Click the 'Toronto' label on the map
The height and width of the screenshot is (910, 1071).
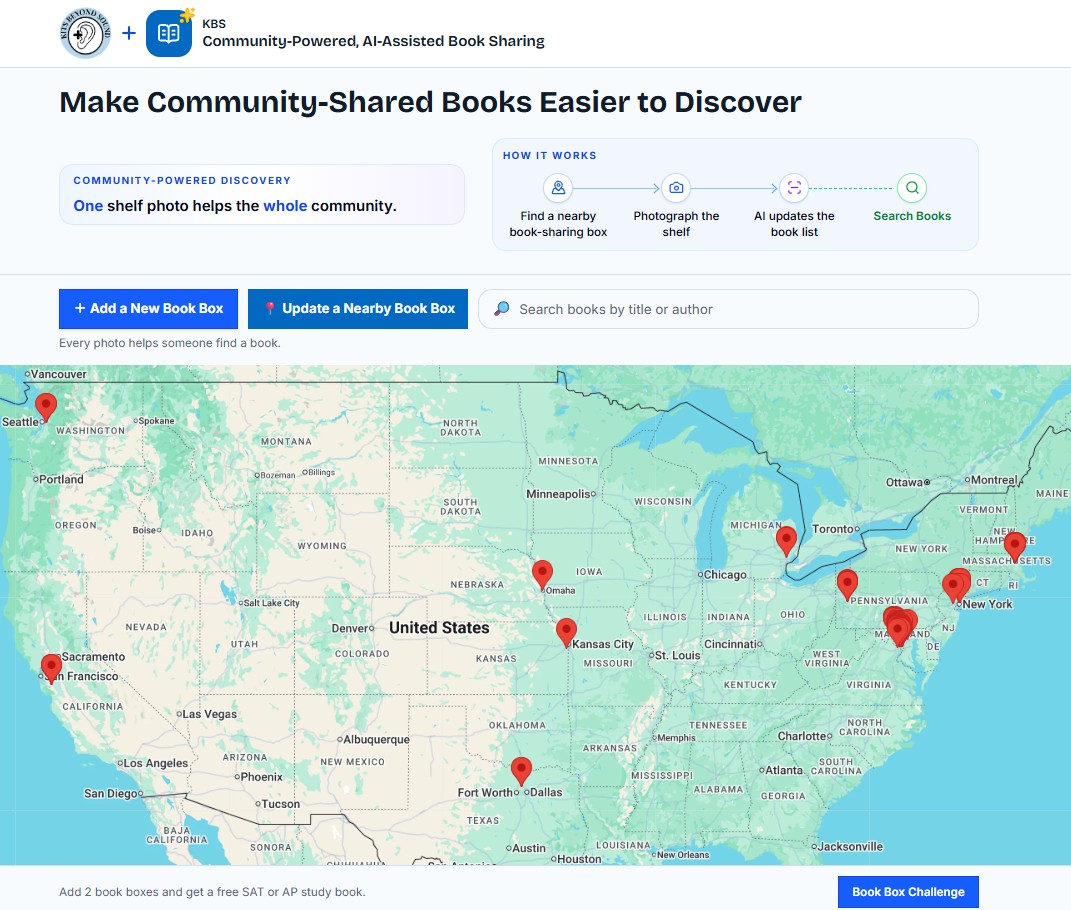click(x=833, y=529)
